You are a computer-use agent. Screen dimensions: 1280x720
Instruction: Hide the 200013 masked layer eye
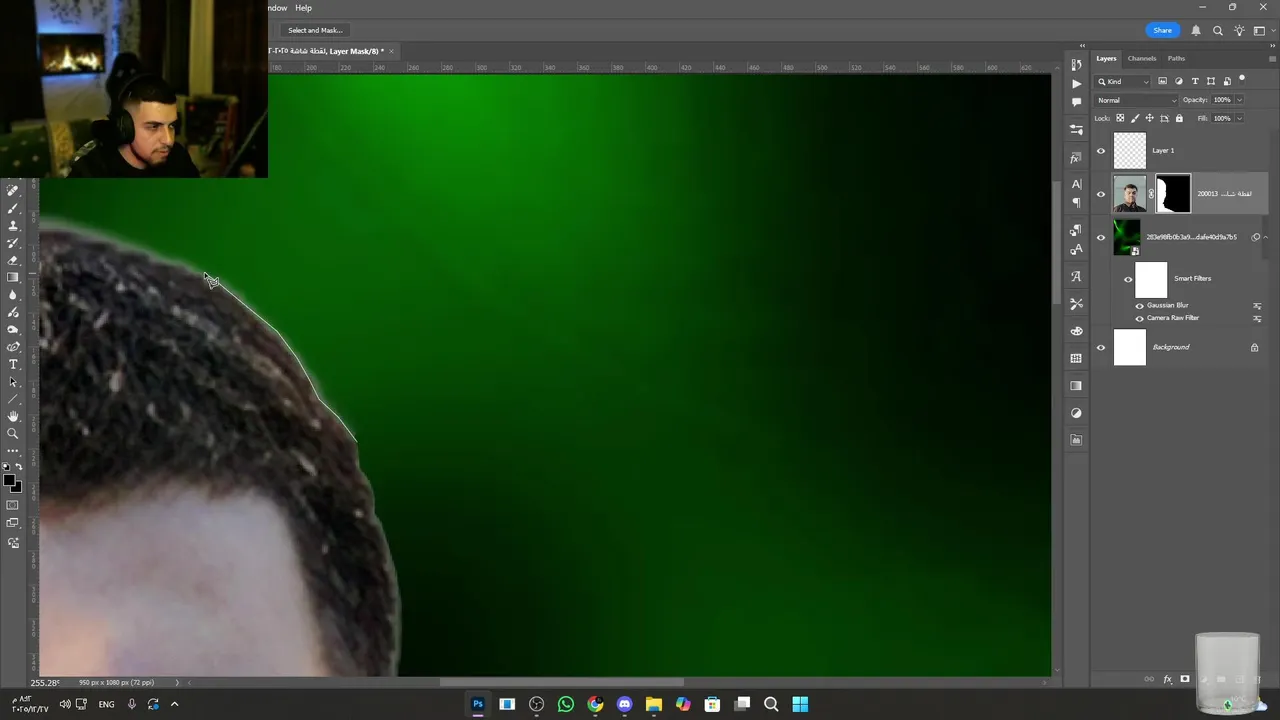tap(1101, 194)
